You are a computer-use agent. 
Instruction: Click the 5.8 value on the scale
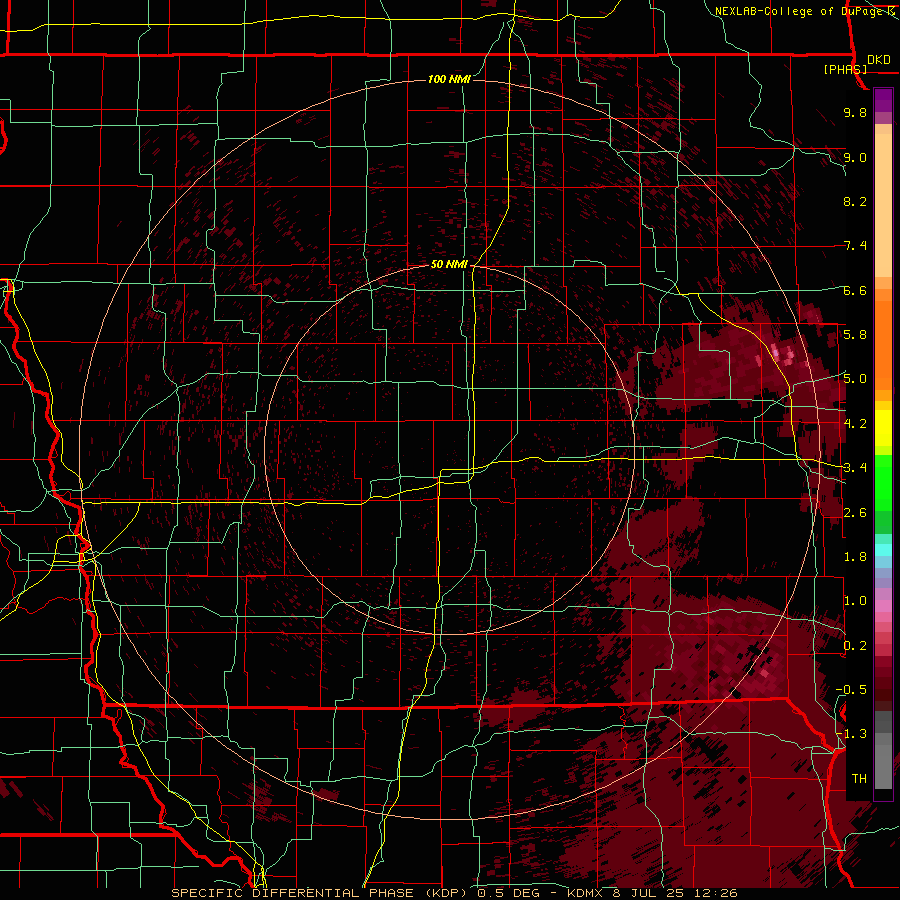coord(855,334)
